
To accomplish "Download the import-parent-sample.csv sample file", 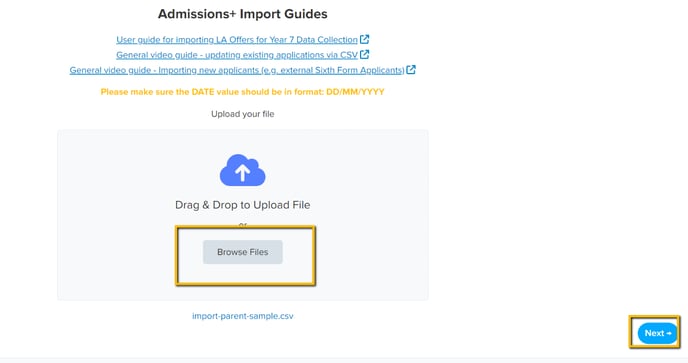I will coord(243,316).
